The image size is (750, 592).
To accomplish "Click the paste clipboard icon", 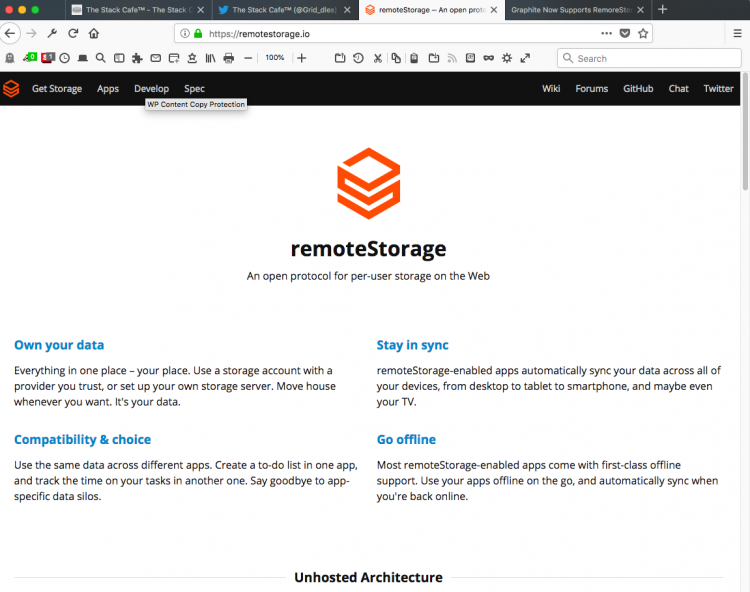I will [414, 58].
